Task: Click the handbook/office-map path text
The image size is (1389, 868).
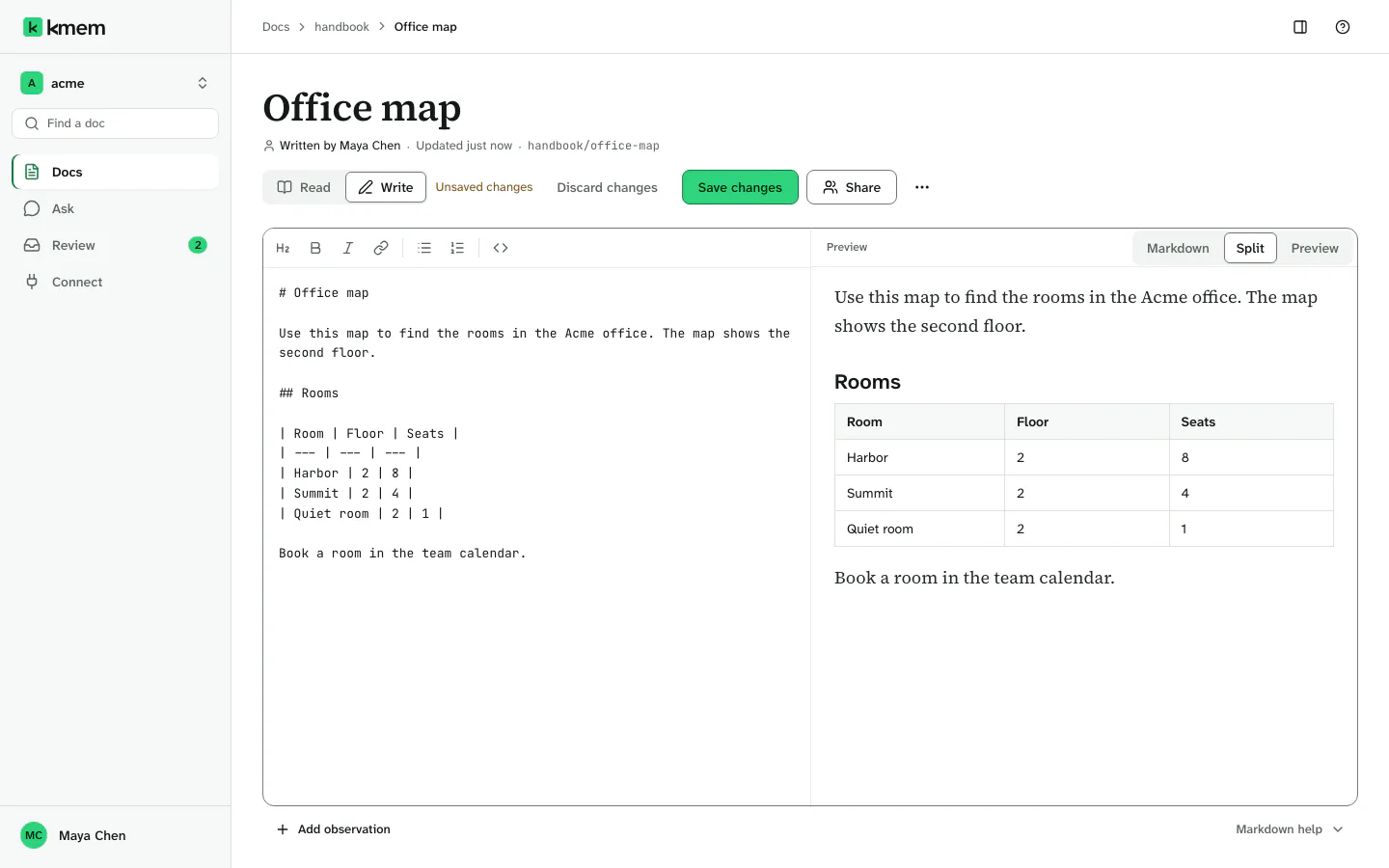Action: (593, 146)
